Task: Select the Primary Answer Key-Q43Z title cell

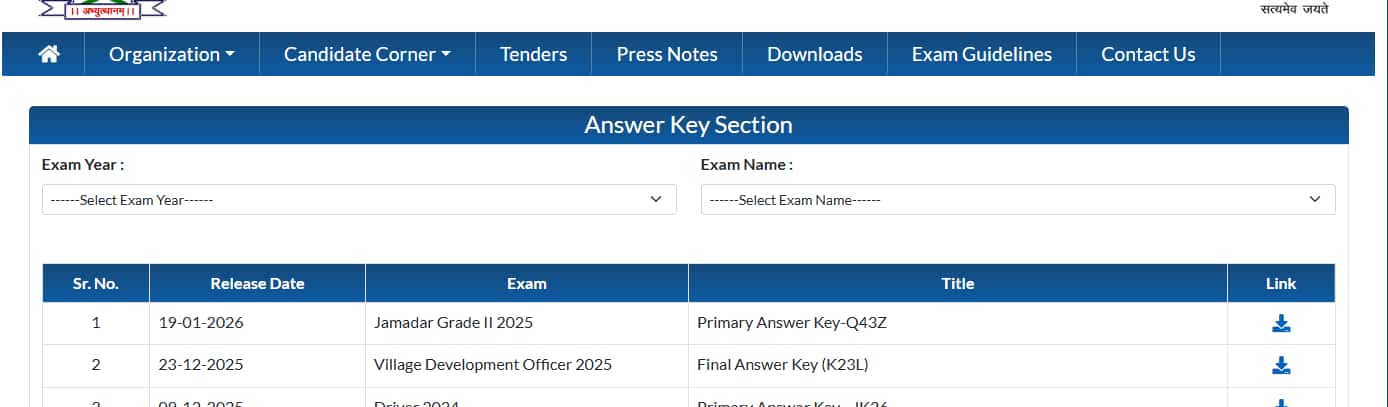Action: coord(790,323)
